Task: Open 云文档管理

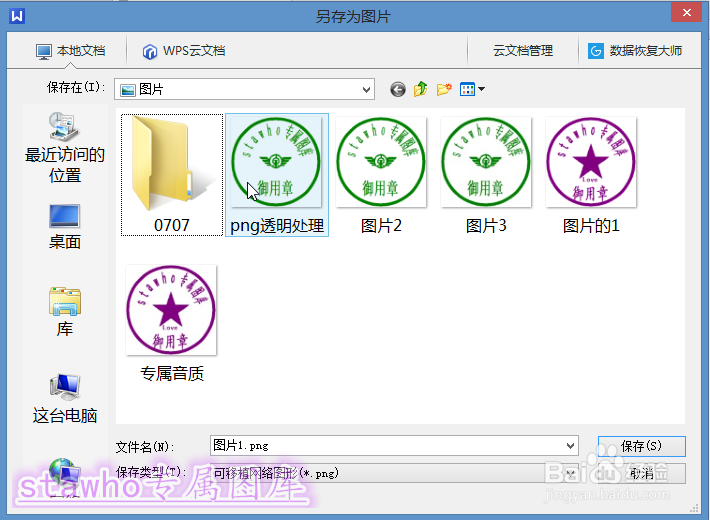Action: coord(523,51)
